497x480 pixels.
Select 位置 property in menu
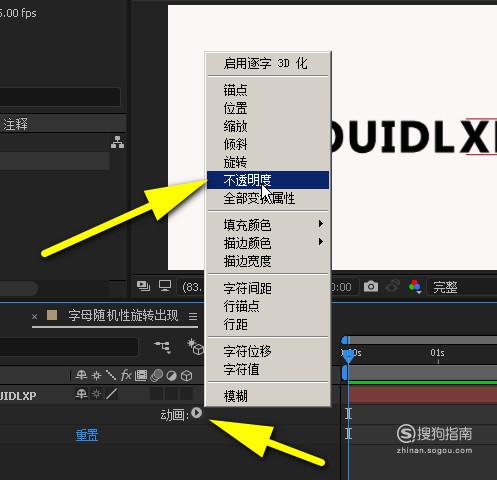[268, 108]
